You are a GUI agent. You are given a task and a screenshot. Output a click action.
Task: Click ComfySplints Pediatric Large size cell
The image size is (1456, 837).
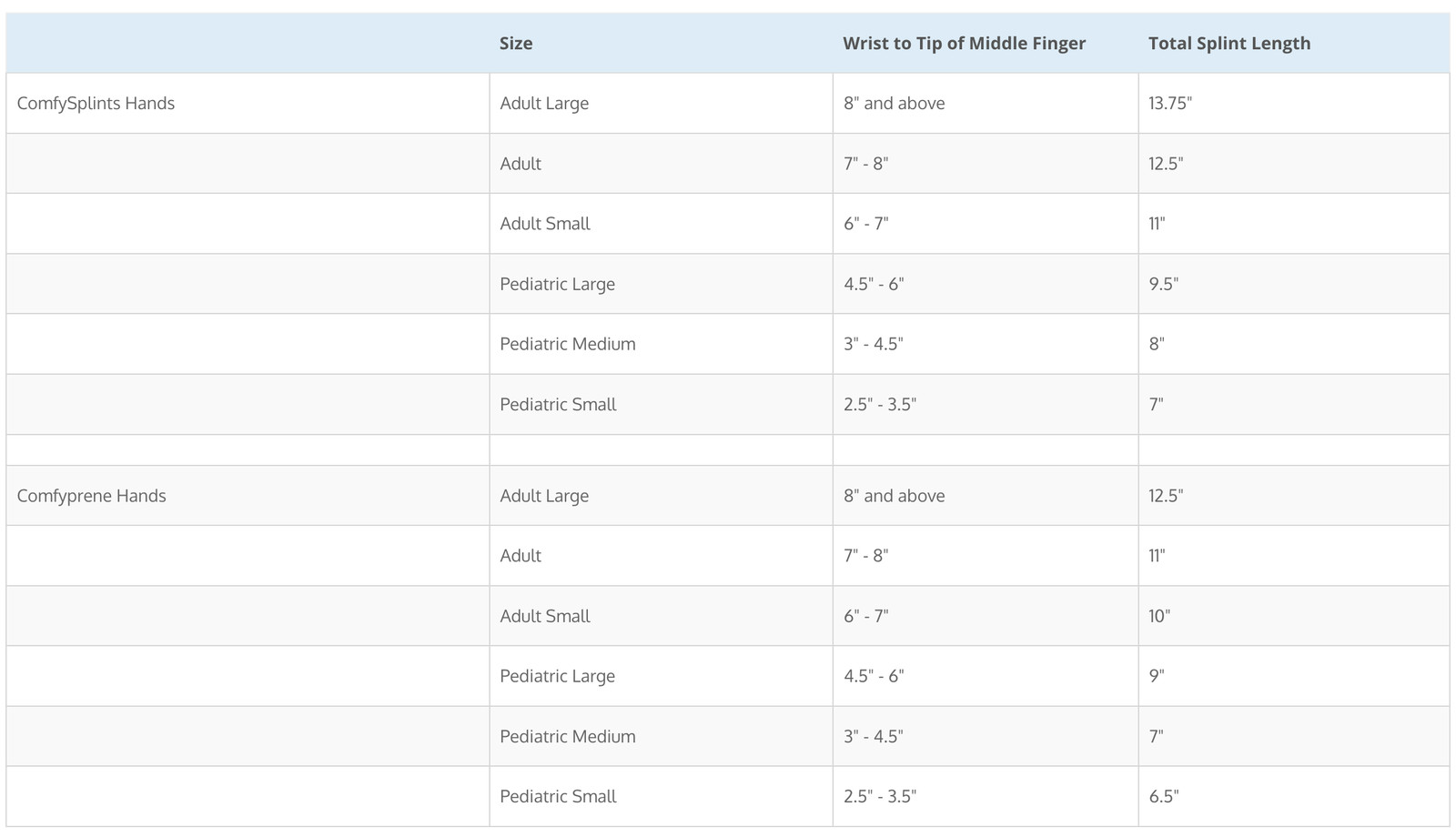(x=661, y=283)
